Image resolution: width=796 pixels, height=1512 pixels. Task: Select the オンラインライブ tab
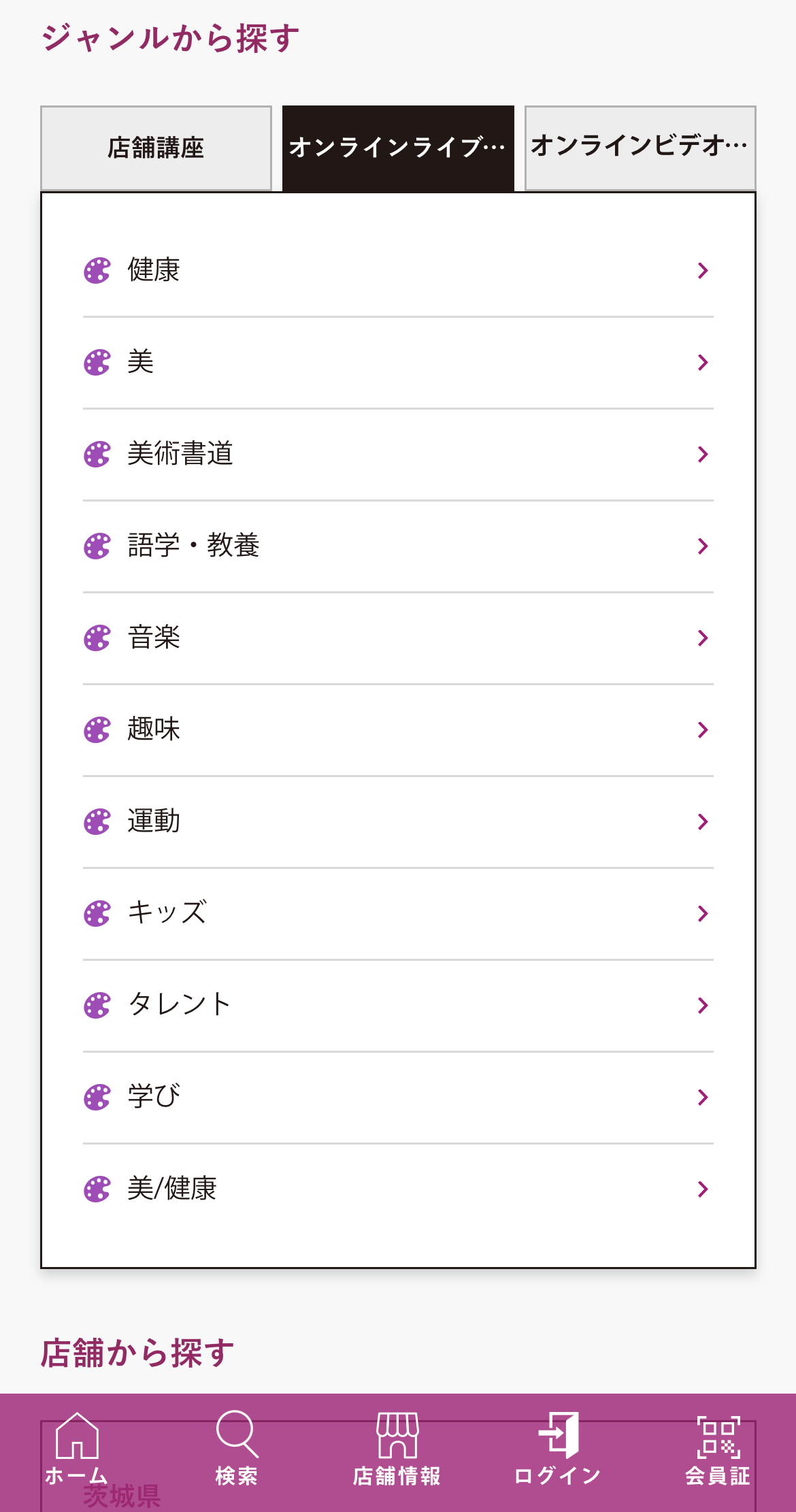click(398, 148)
